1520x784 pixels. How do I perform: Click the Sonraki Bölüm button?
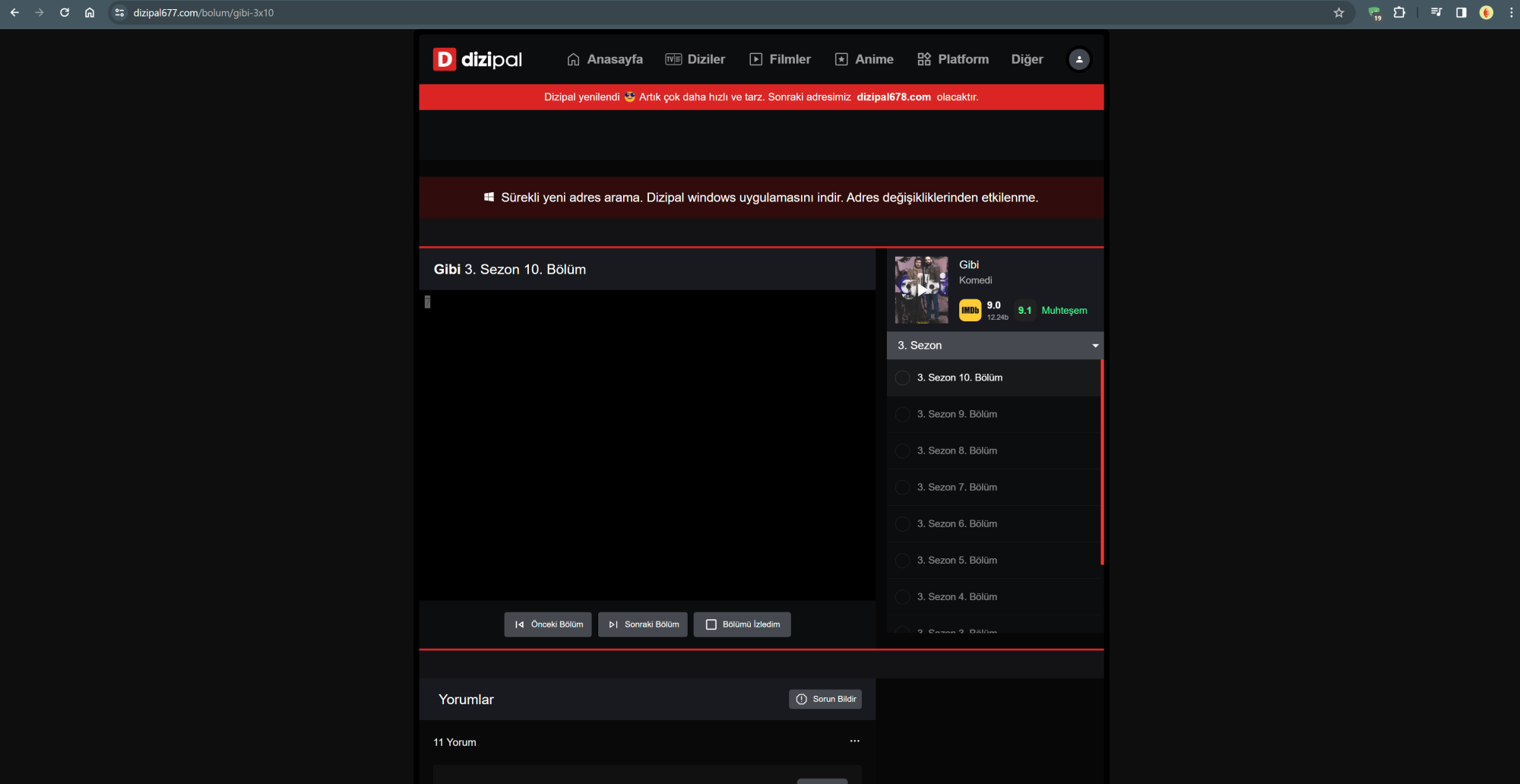[643, 624]
